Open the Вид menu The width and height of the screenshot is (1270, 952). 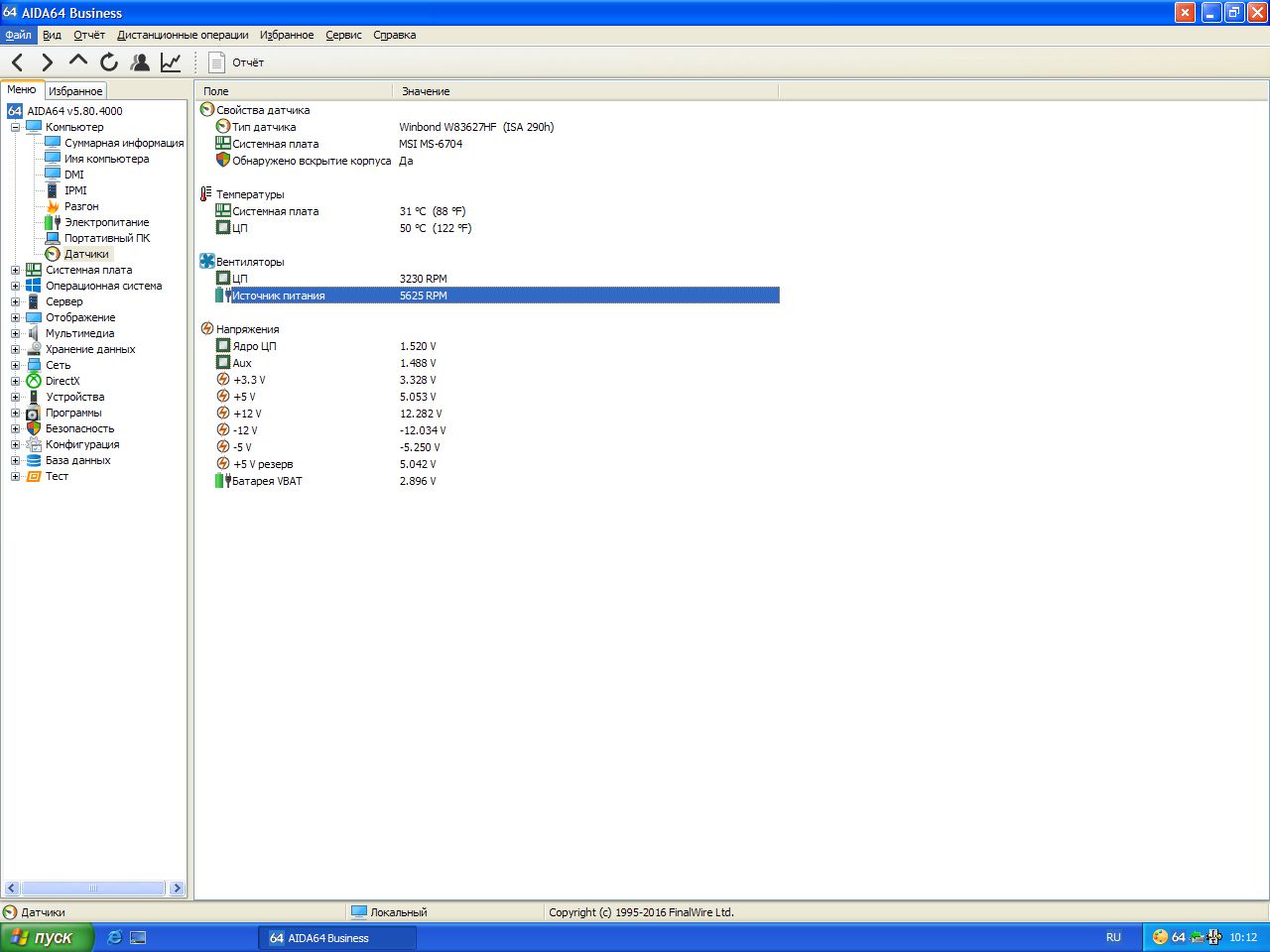pos(53,35)
